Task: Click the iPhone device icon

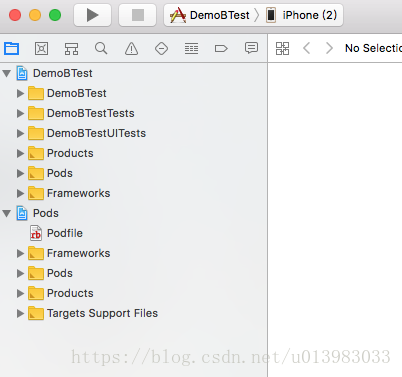Action: (x=271, y=15)
